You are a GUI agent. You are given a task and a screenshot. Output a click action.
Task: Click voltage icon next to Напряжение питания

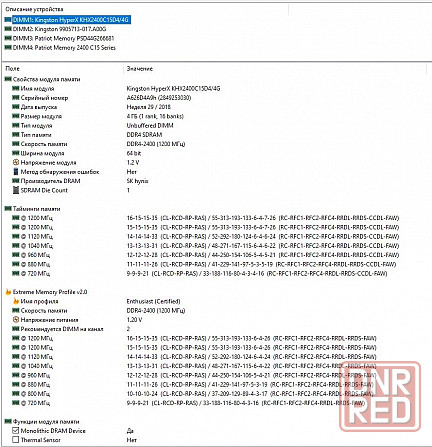pyautogui.click(x=16, y=320)
